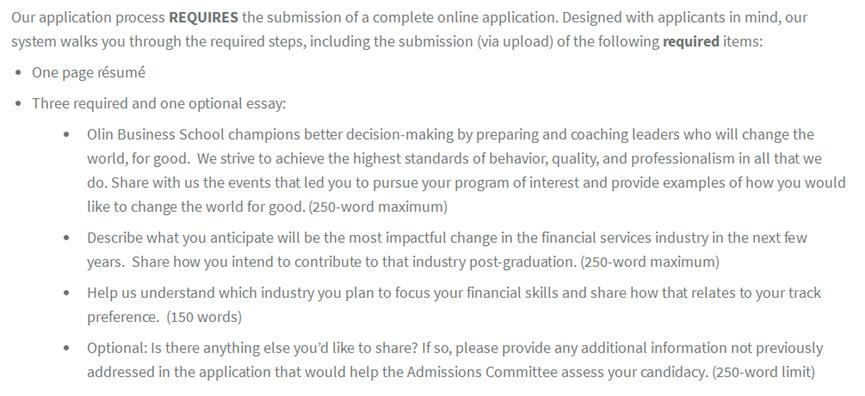
Task: Click the bullet dot beside One page résumé
Action: (x=19, y=73)
